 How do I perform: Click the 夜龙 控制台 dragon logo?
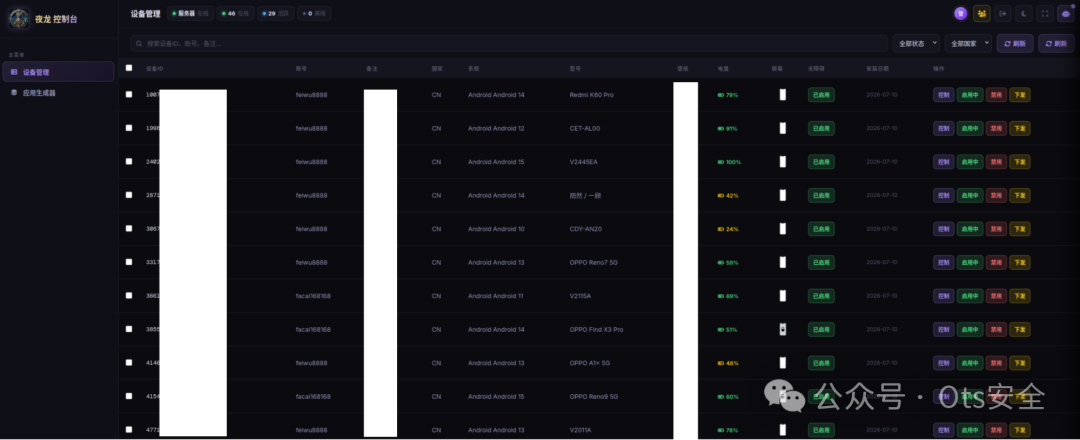(x=19, y=19)
